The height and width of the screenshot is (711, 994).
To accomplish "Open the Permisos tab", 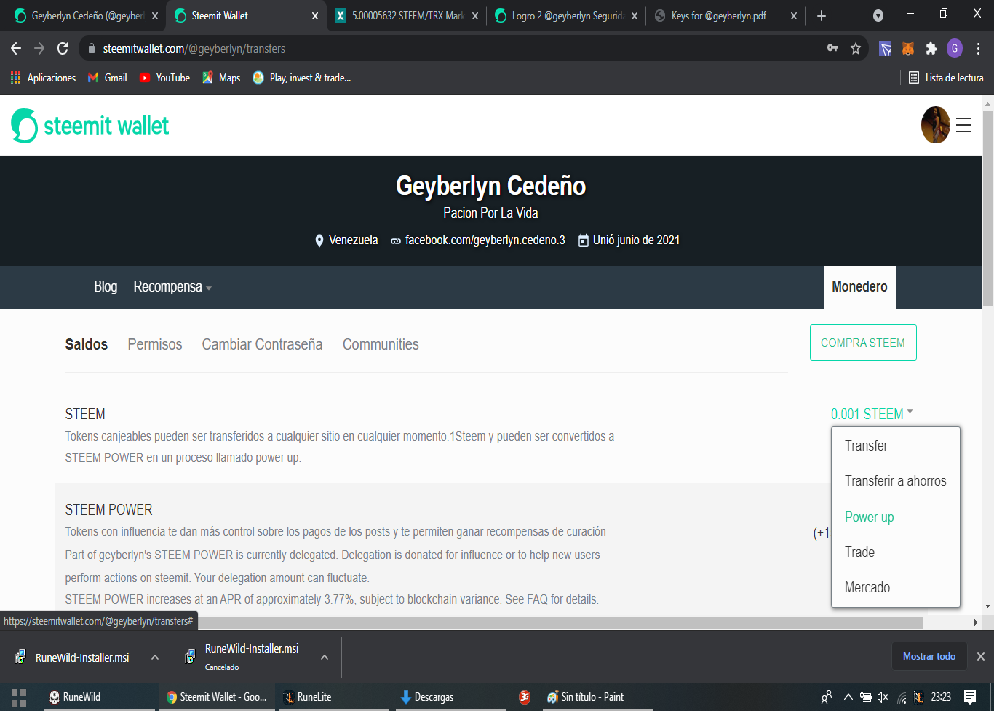I will pos(155,345).
